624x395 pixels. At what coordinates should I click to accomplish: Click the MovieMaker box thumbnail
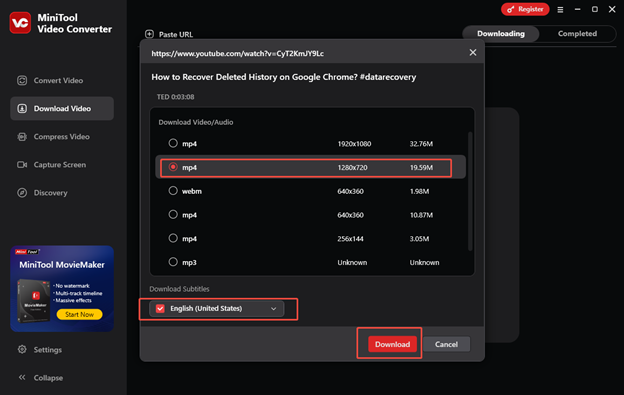(x=33, y=300)
